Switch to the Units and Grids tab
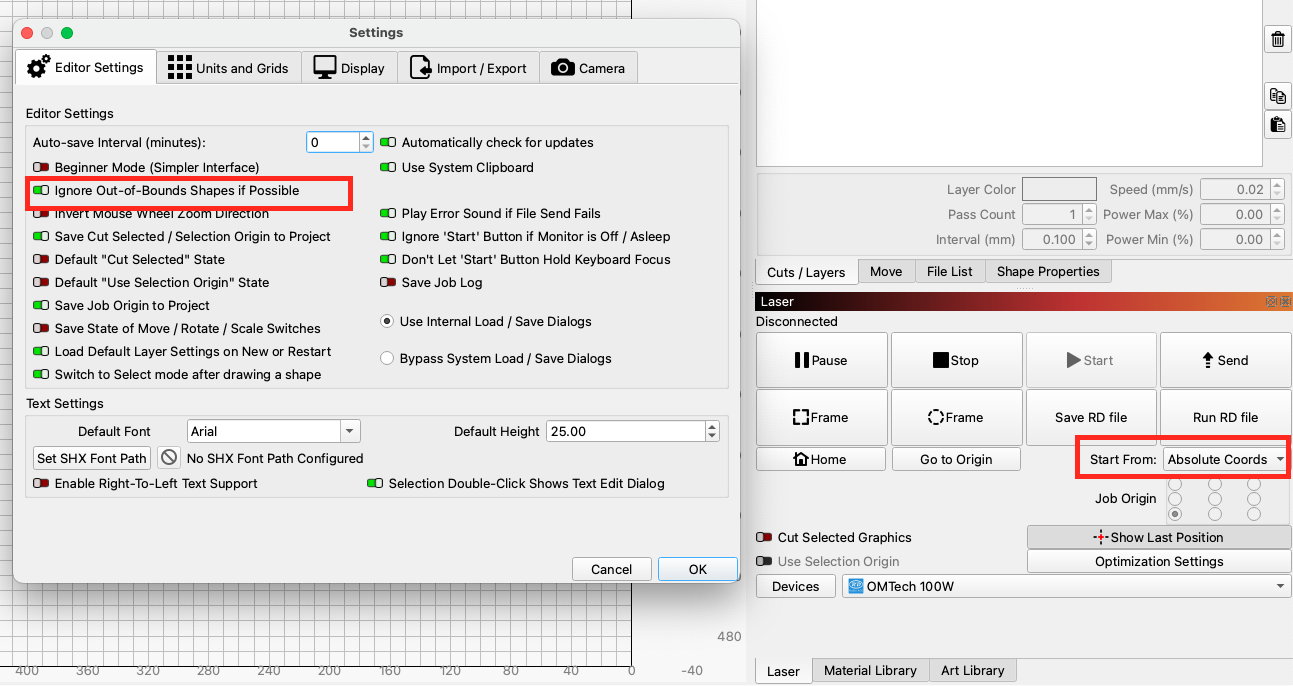This screenshot has height=686, width=1293. coord(228,68)
